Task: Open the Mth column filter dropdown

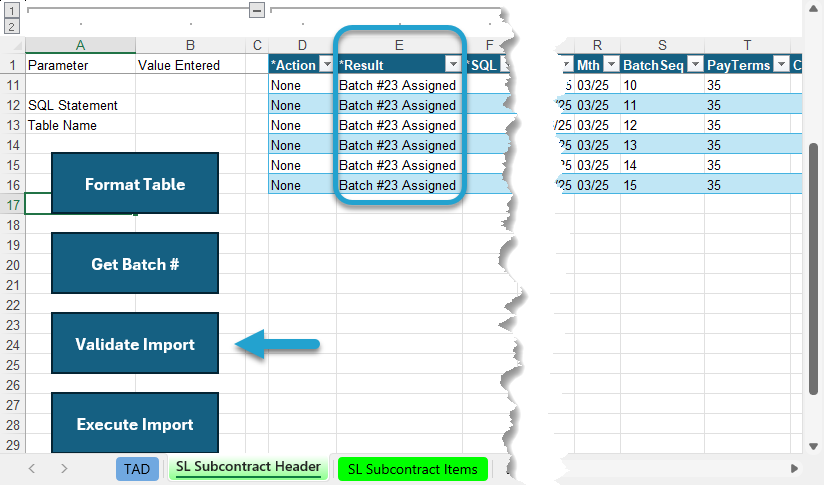Action: [611, 65]
